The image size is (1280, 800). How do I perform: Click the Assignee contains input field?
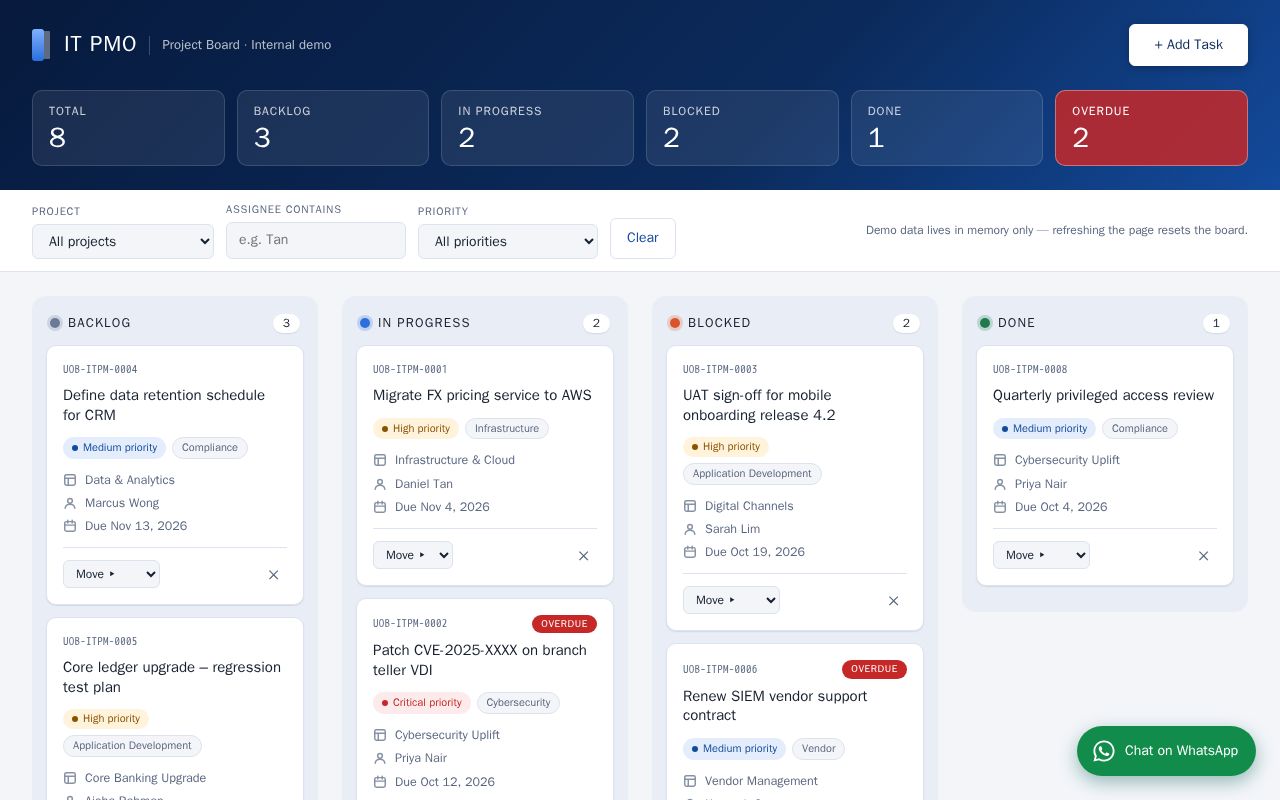(316, 240)
